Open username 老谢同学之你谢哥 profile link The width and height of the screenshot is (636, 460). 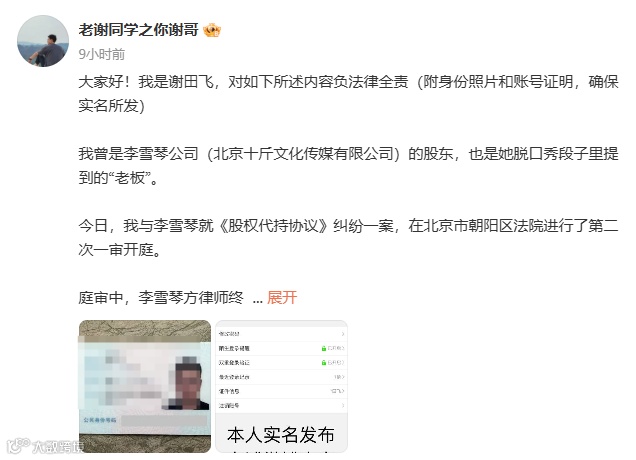(138, 30)
